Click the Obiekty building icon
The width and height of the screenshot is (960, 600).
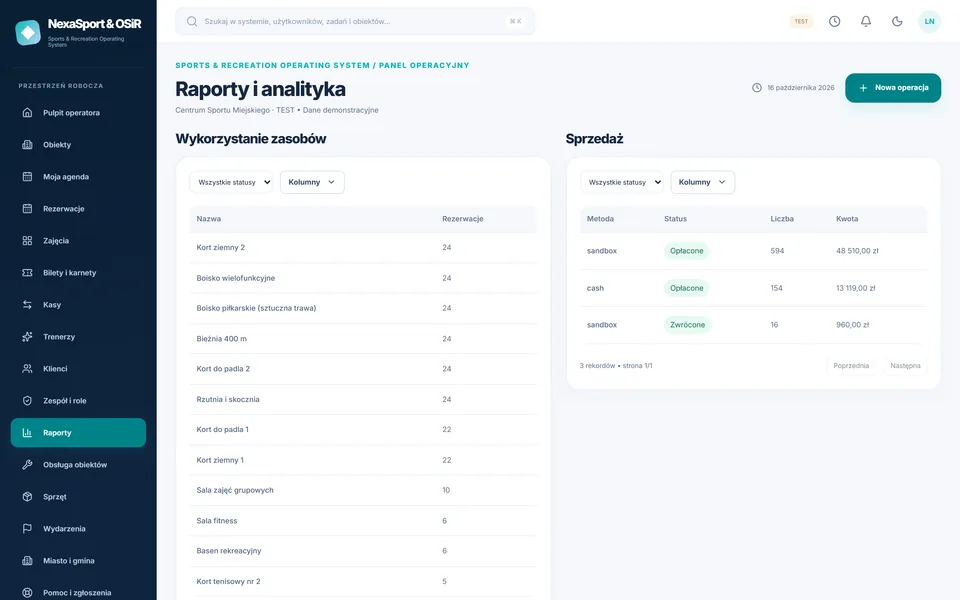[28, 144]
